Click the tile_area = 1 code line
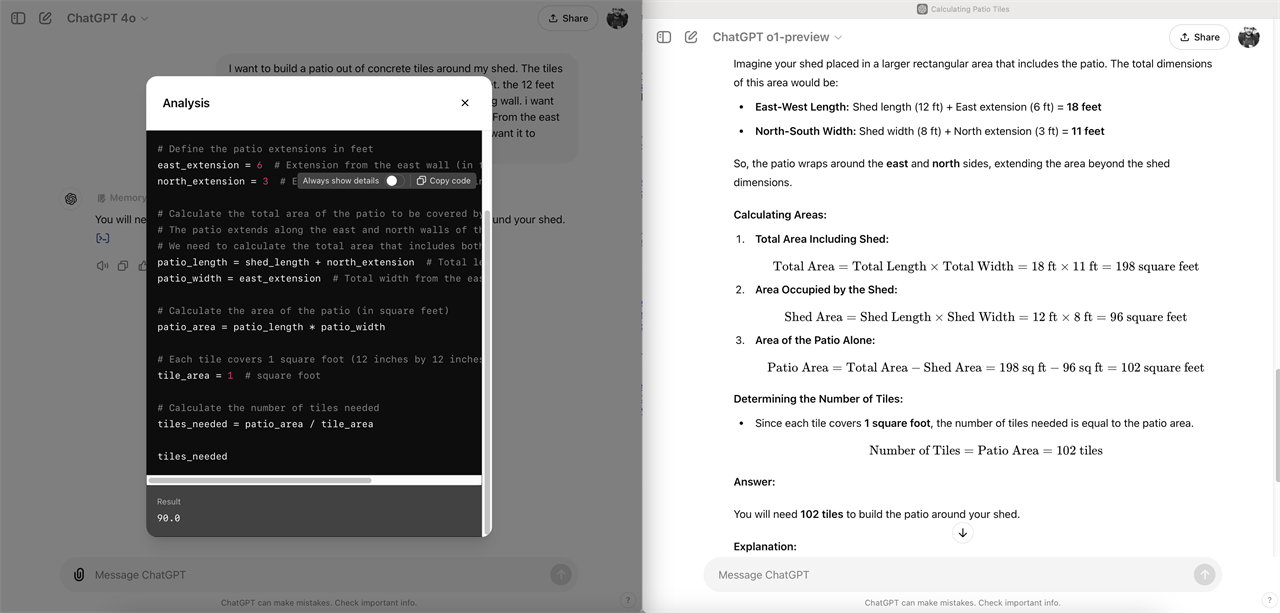The width and height of the screenshot is (1280, 613). coord(195,376)
